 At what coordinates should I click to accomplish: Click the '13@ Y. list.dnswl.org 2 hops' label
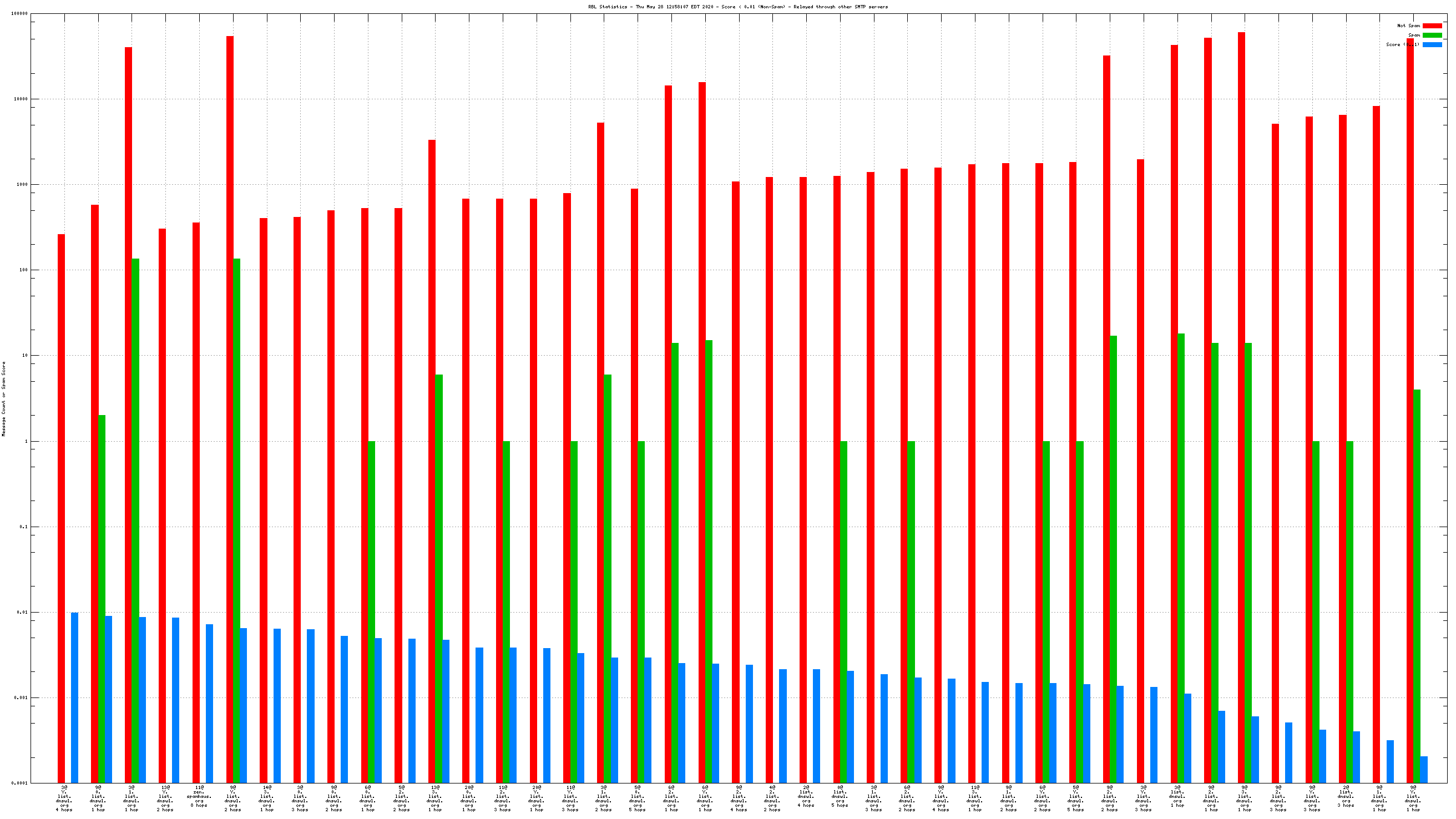pyautogui.click(x=165, y=798)
